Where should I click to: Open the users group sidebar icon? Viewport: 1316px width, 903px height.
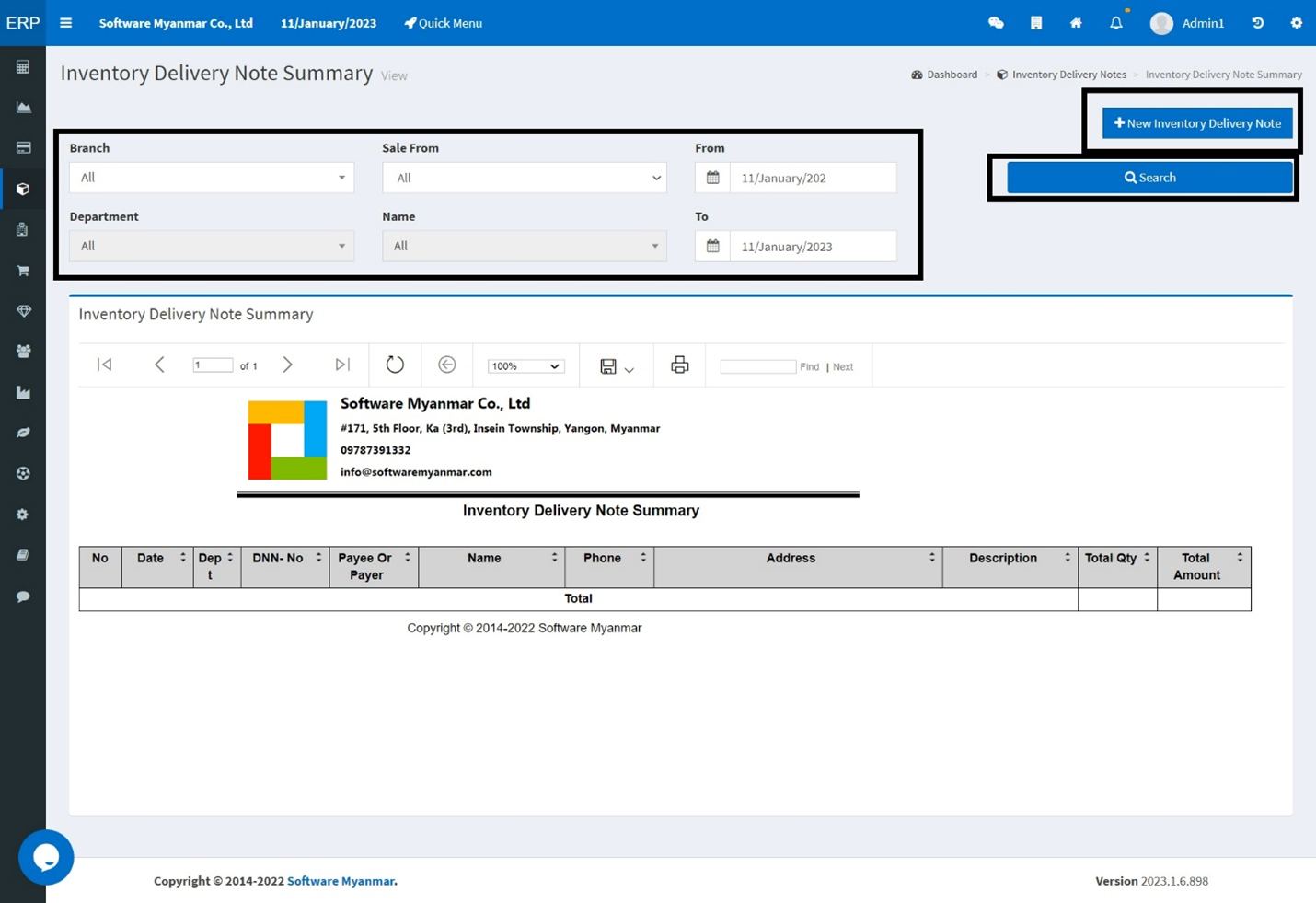(23, 352)
